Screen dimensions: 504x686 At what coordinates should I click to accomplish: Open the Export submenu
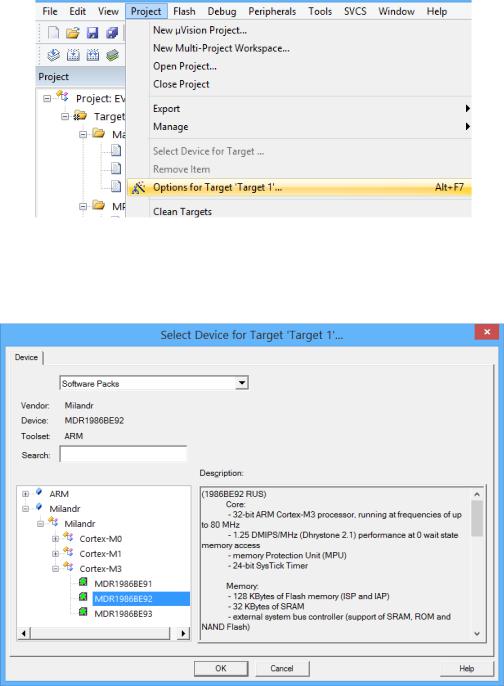299,108
